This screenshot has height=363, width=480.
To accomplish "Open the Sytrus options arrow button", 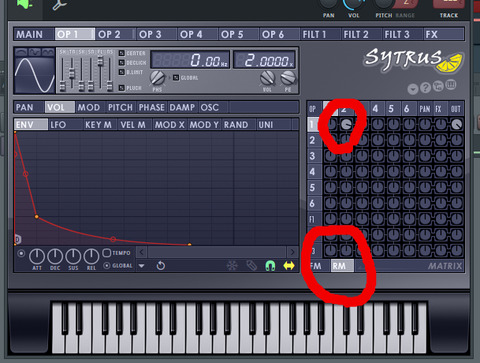I will 413,89.
